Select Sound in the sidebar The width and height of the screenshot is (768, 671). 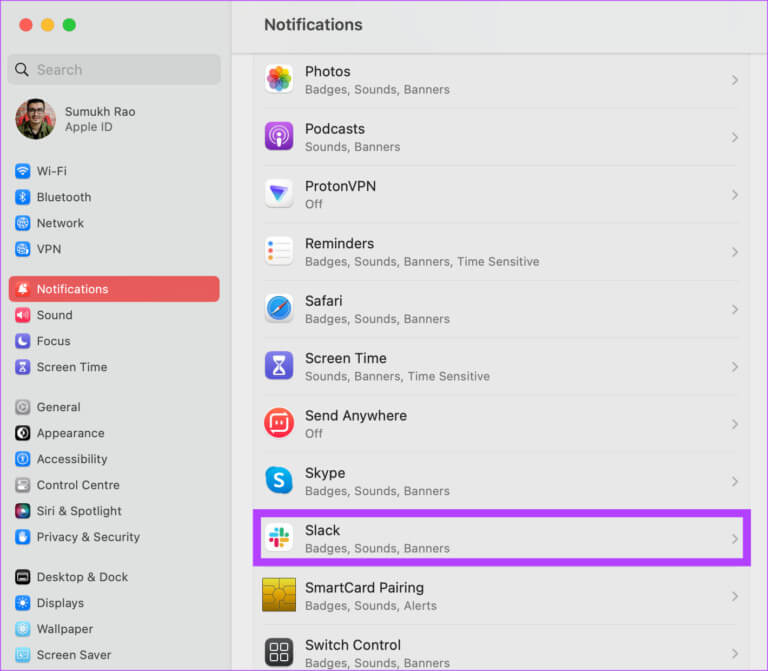tap(114, 315)
